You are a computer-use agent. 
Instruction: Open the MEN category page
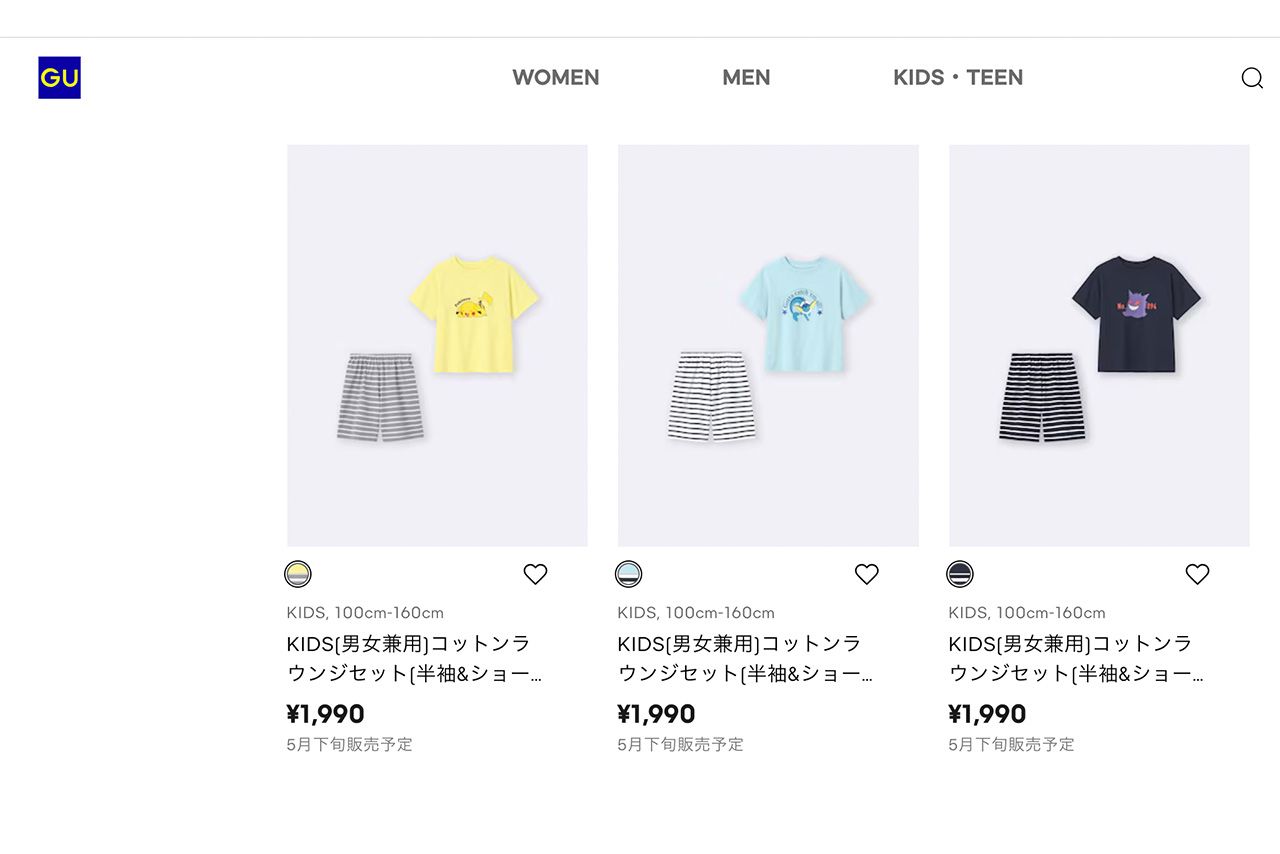pos(746,77)
